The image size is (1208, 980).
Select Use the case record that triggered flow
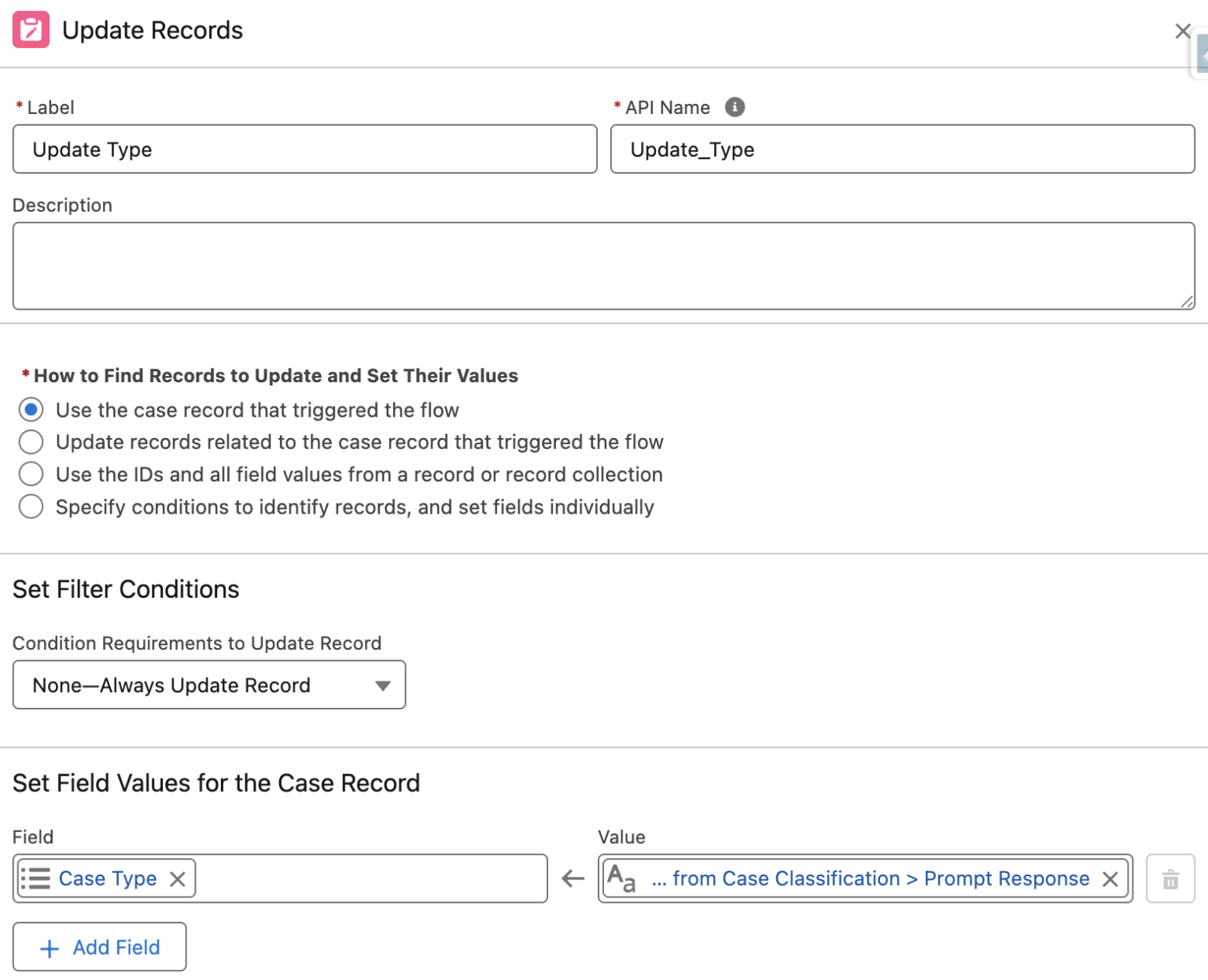[31, 410]
